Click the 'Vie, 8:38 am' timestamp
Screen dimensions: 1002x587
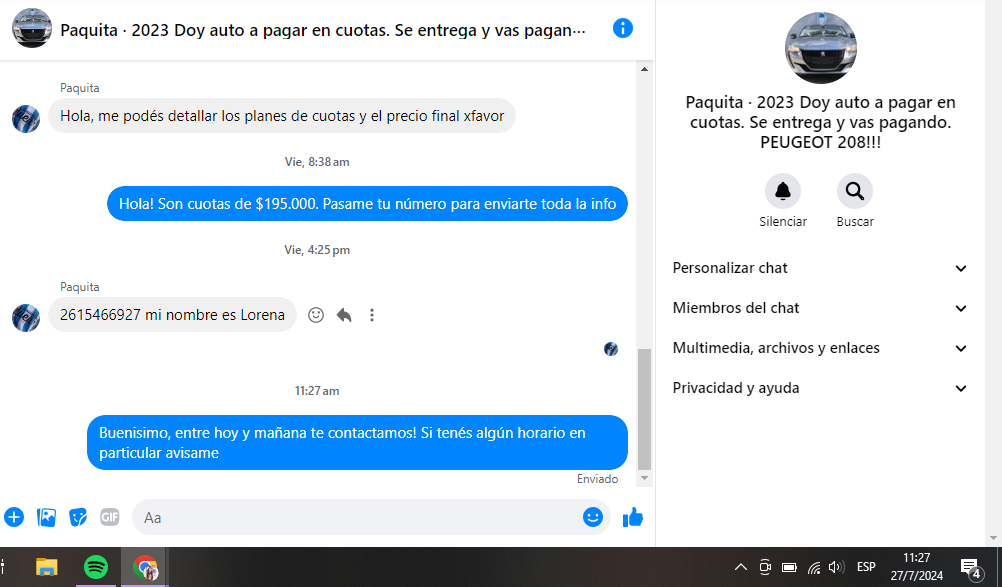pos(317,162)
